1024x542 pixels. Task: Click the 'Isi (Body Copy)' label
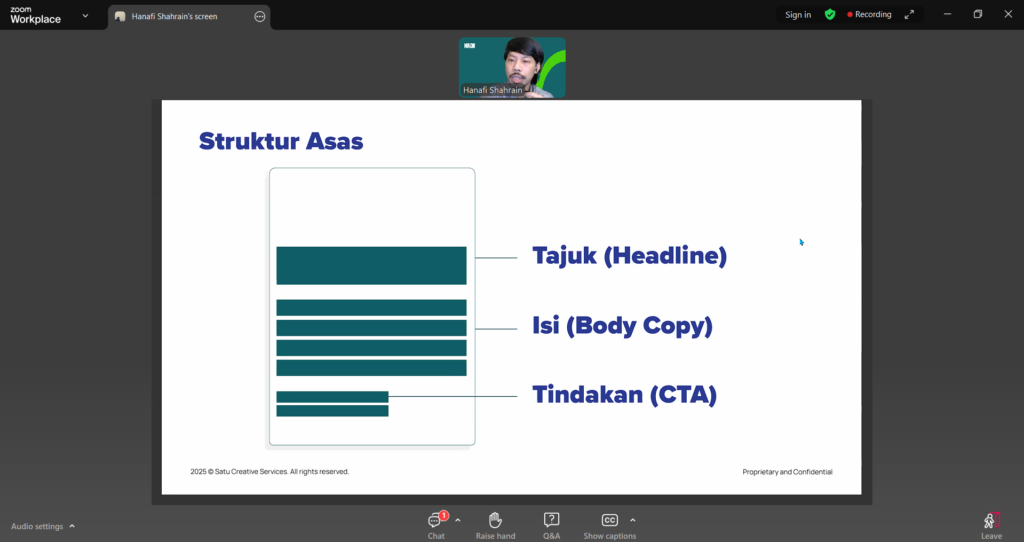coord(622,325)
